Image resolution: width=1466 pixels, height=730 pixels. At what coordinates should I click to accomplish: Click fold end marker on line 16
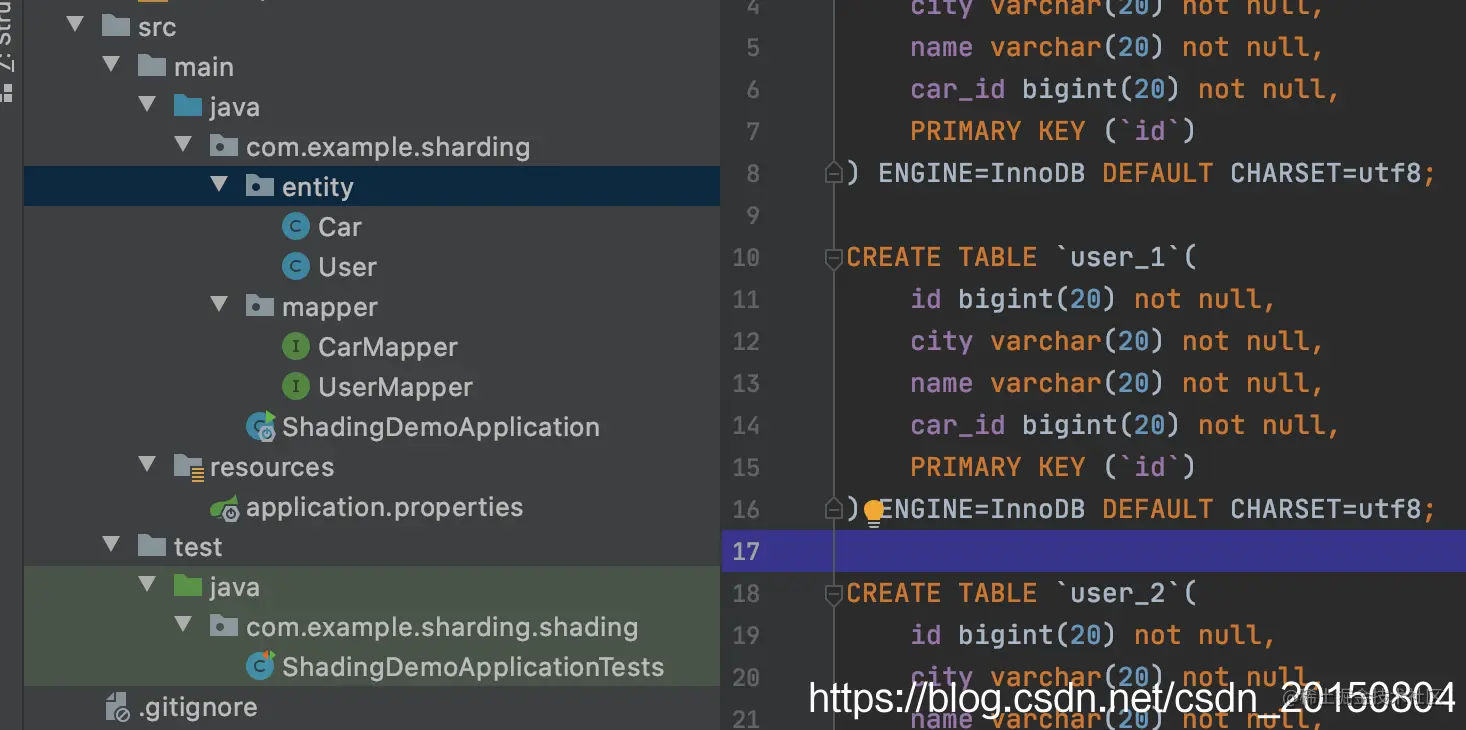coord(833,510)
